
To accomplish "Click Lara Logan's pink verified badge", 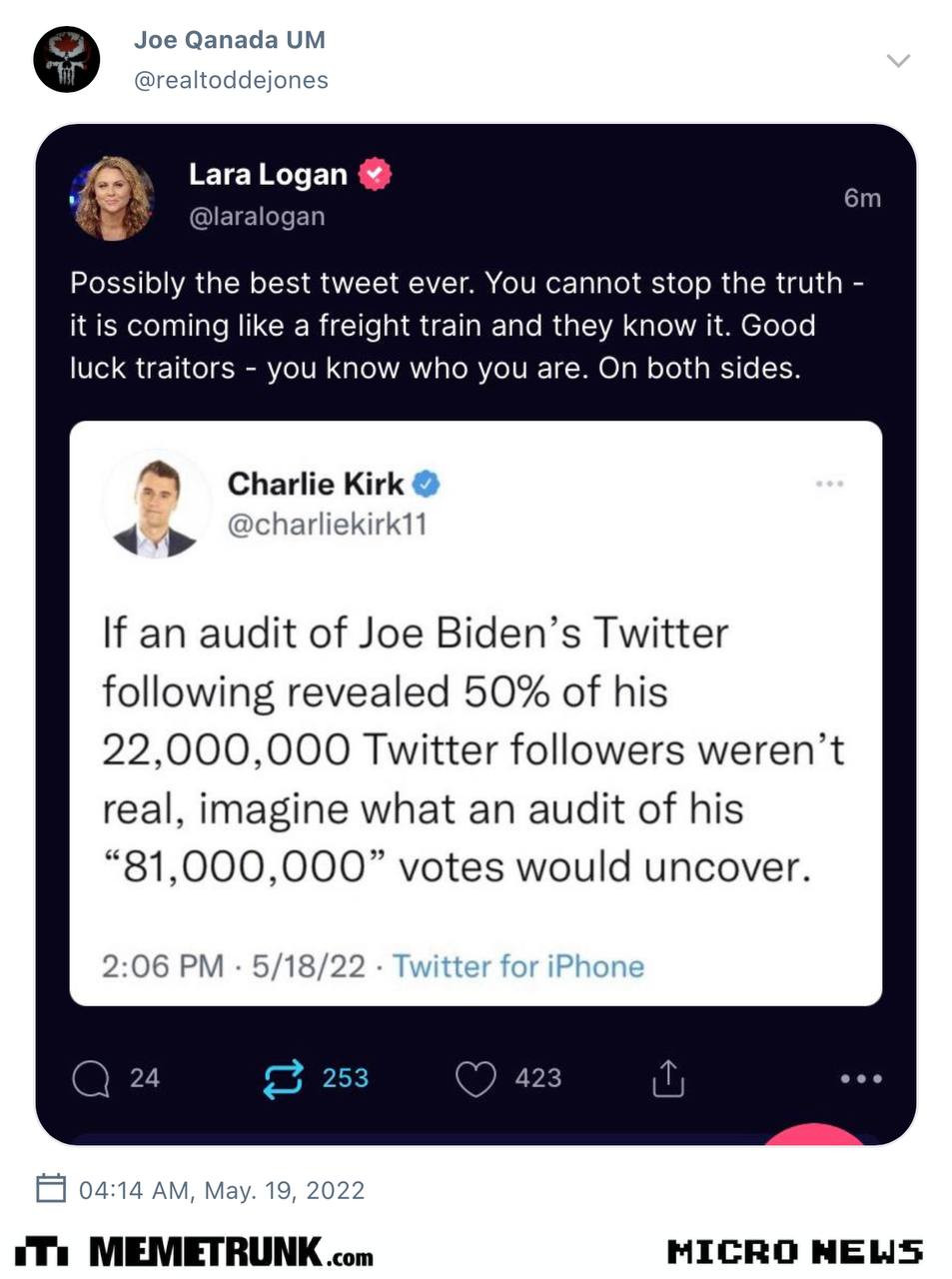I will [375, 174].
